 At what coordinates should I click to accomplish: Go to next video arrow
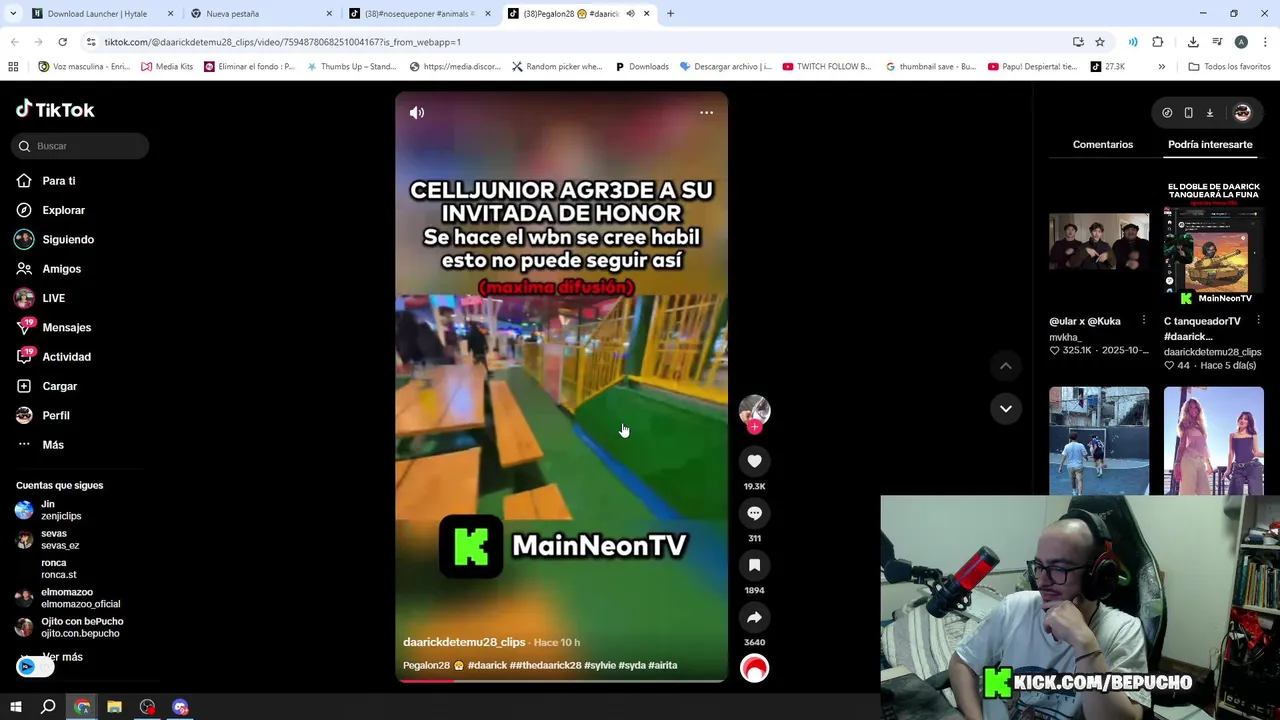1006,408
